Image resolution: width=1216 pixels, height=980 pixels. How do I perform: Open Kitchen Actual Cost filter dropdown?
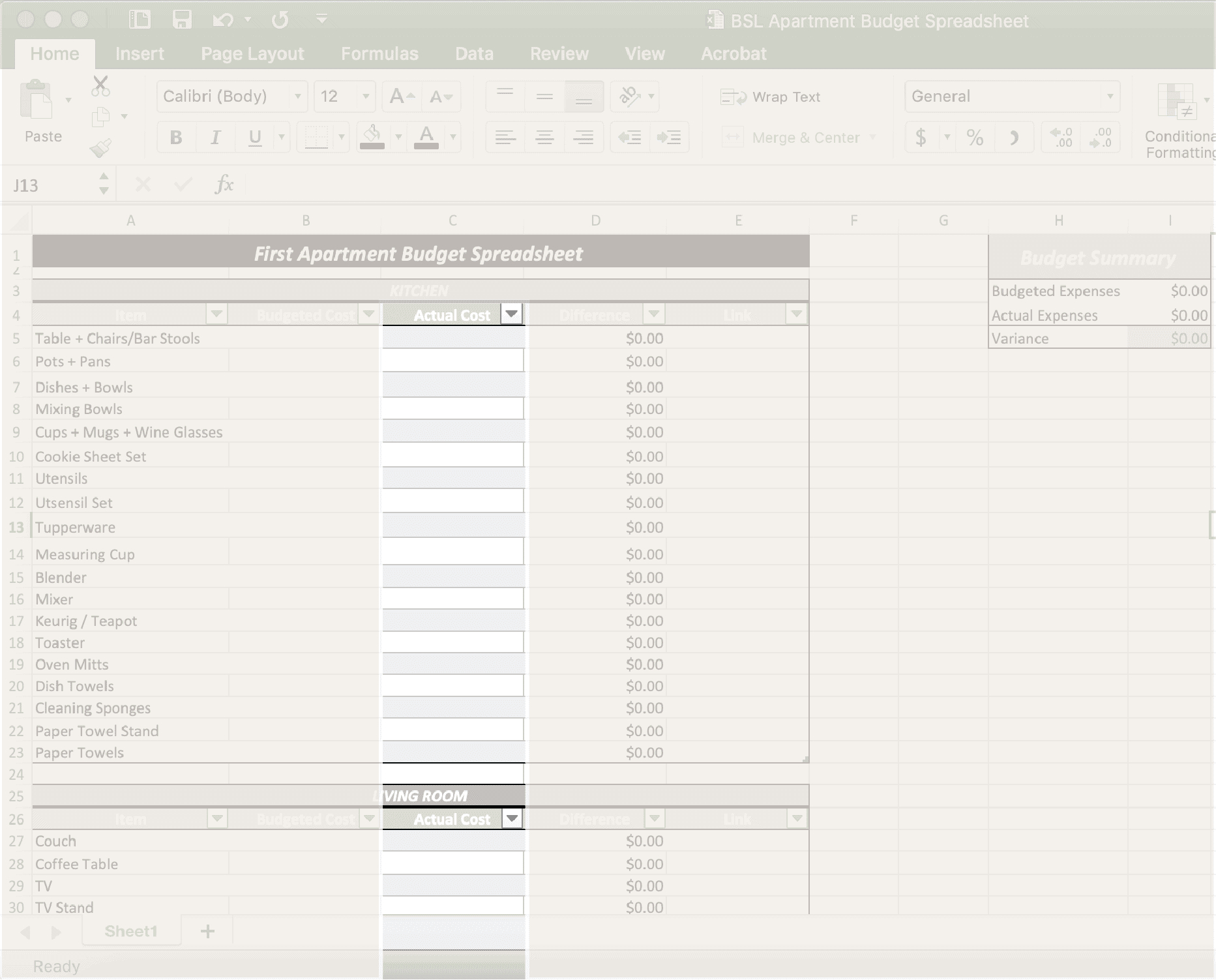512,314
